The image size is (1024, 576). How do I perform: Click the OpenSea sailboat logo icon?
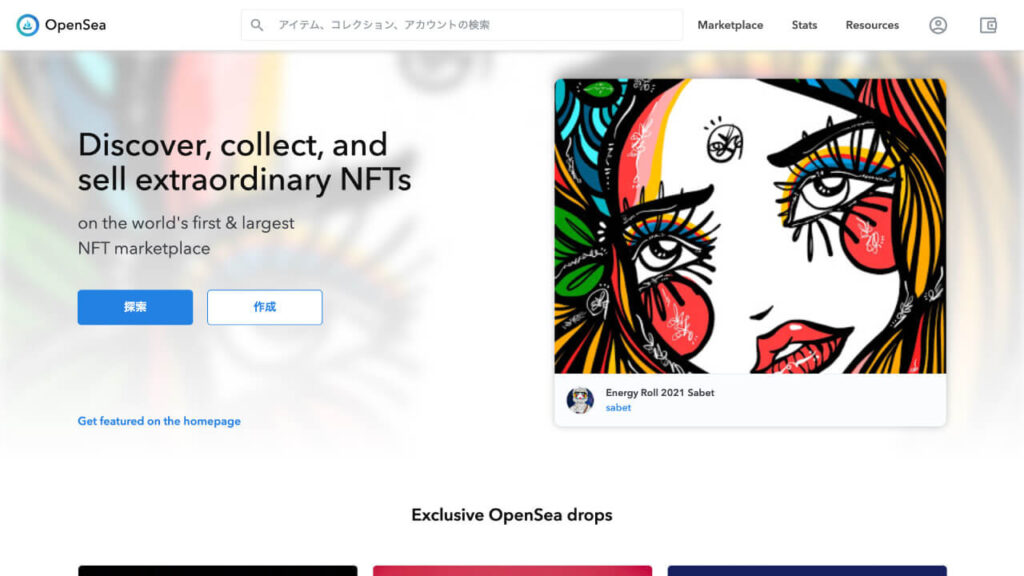[x=27, y=25]
